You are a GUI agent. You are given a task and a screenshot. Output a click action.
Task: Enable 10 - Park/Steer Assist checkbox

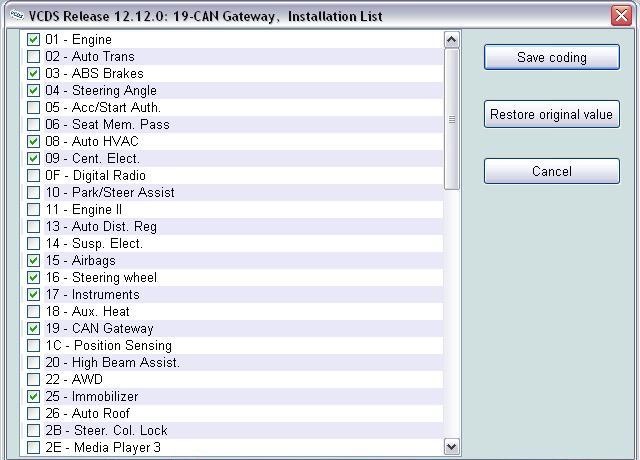pos(33,193)
